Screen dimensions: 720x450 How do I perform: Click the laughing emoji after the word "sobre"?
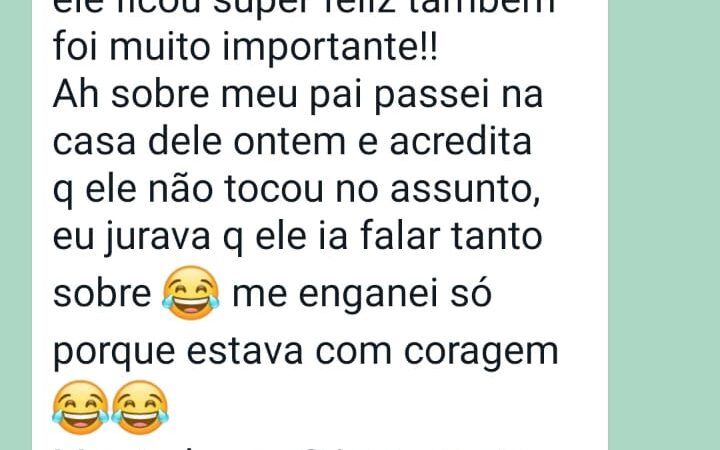pyautogui.click(x=191, y=293)
